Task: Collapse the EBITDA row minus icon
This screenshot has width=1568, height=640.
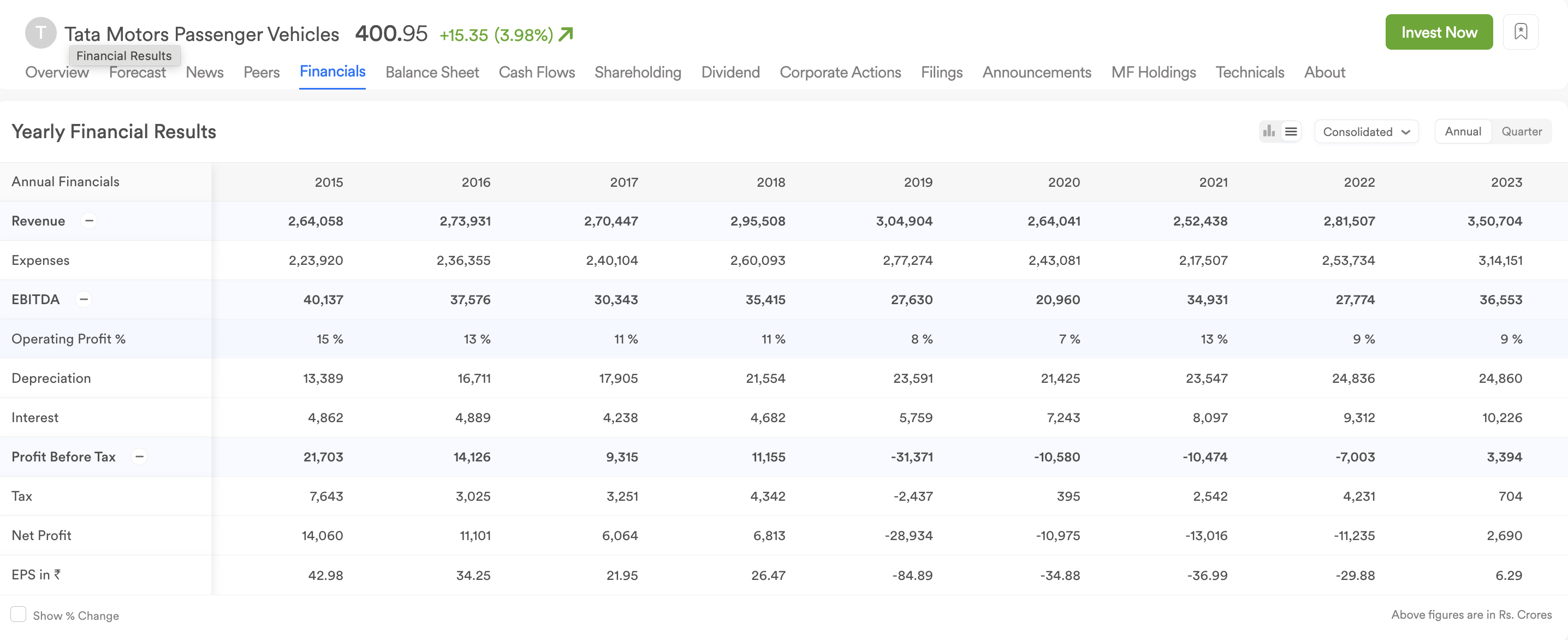Action: 84,299
